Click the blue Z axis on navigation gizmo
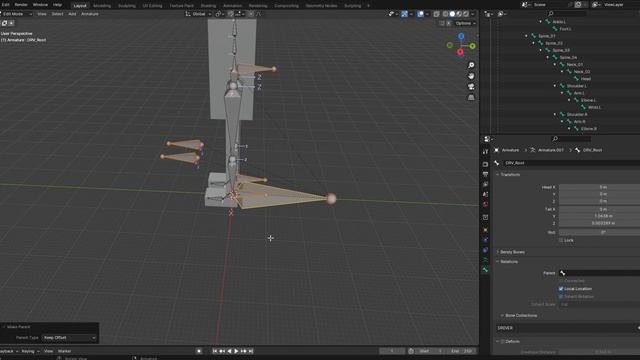 click(x=461, y=36)
